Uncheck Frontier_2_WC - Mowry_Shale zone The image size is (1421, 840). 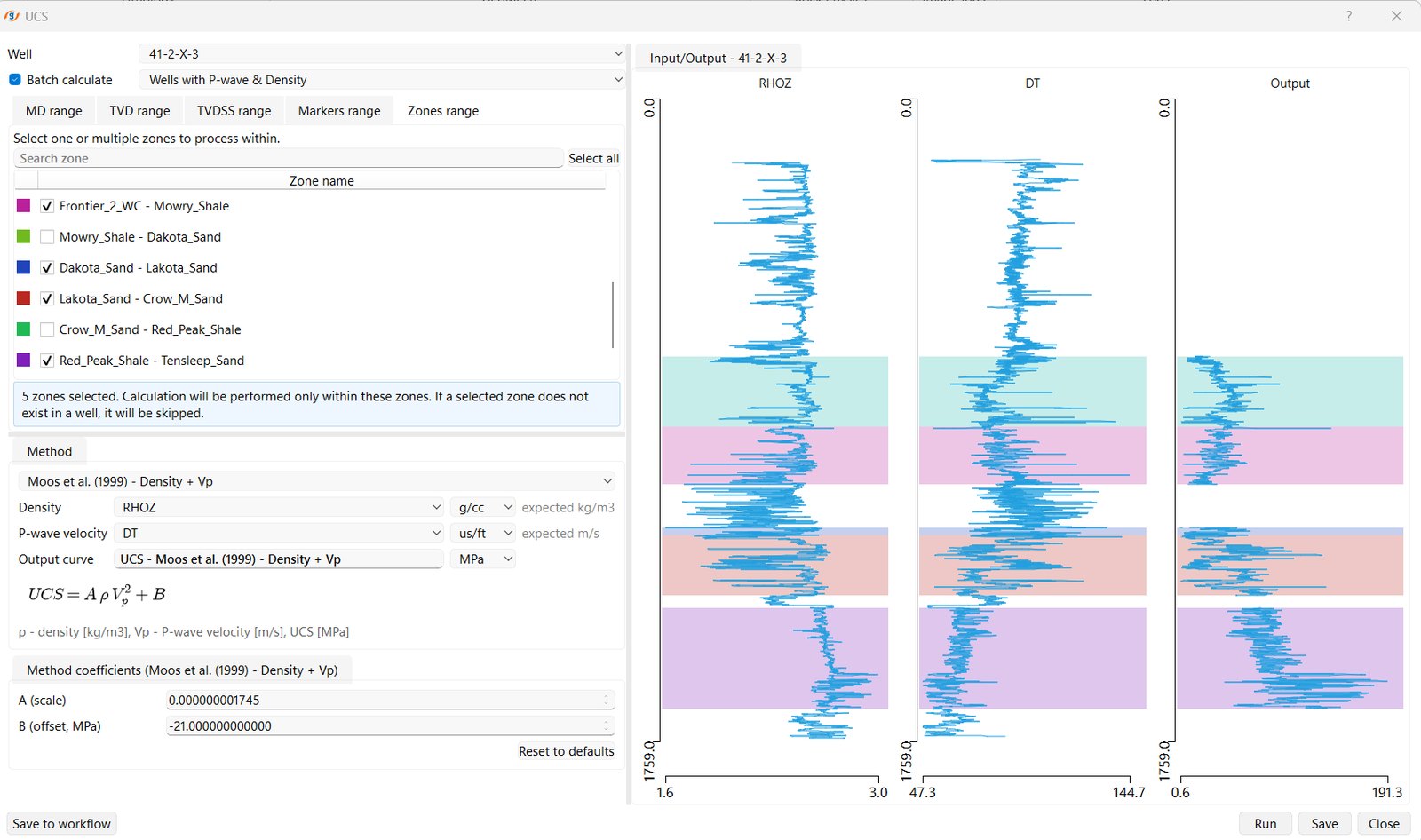pos(47,206)
